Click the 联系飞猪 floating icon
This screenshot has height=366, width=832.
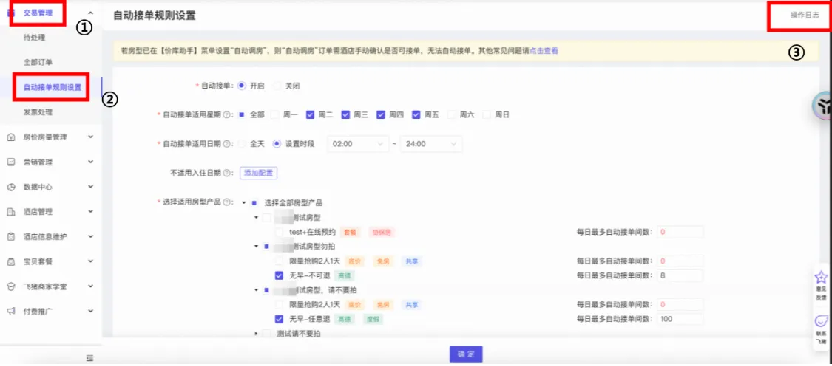click(x=821, y=321)
